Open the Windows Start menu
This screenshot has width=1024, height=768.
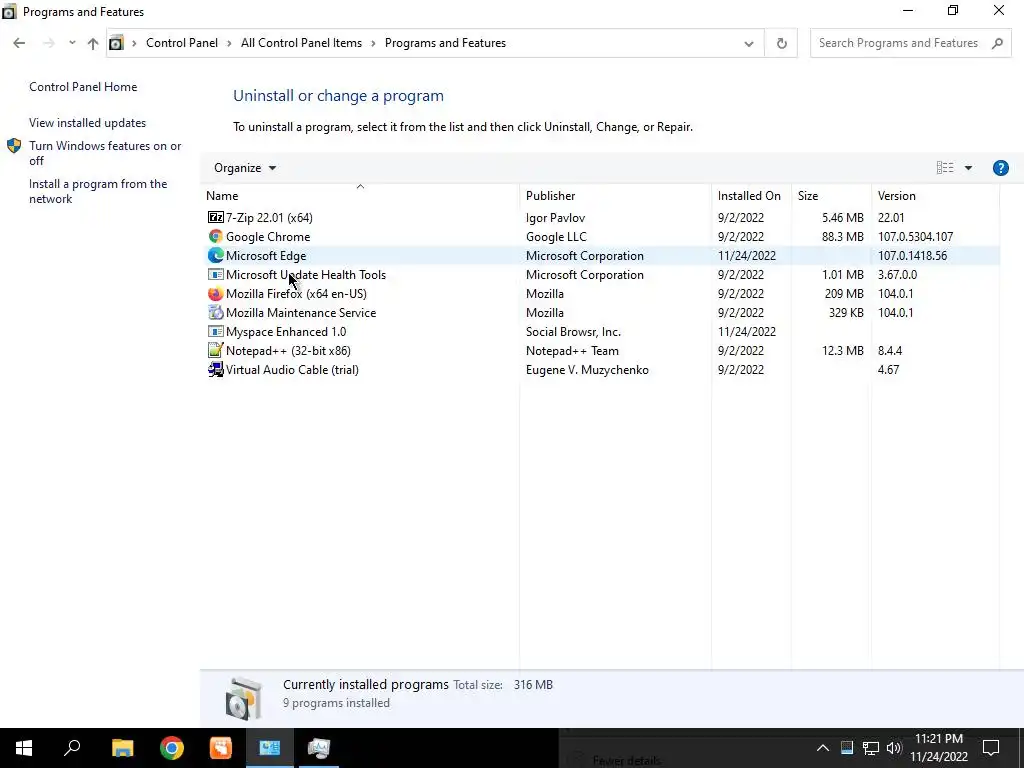tap(24, 748)
